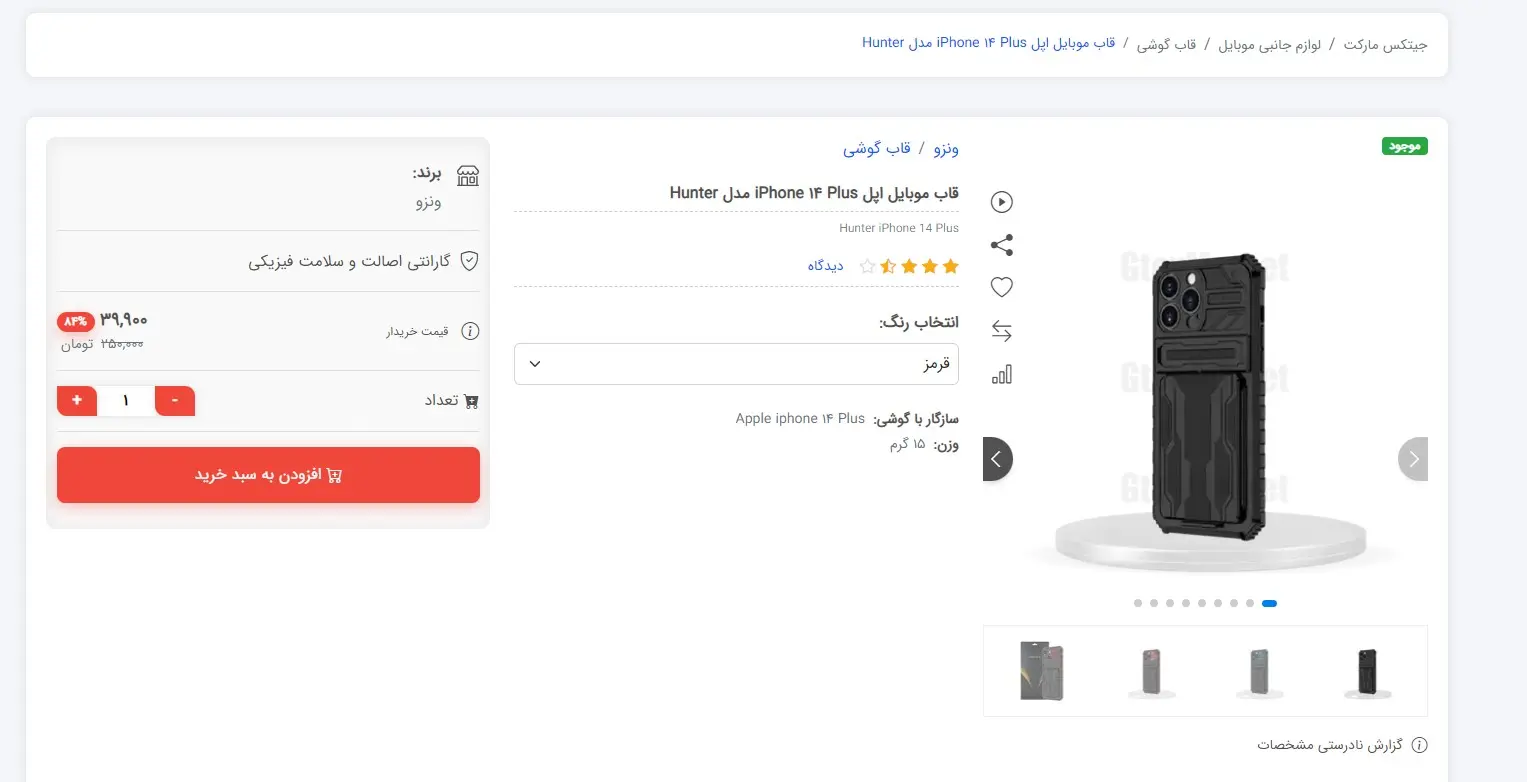Click the افزودن به سبد خرید button
1527x782 pixels.
[x=267, y=474]
